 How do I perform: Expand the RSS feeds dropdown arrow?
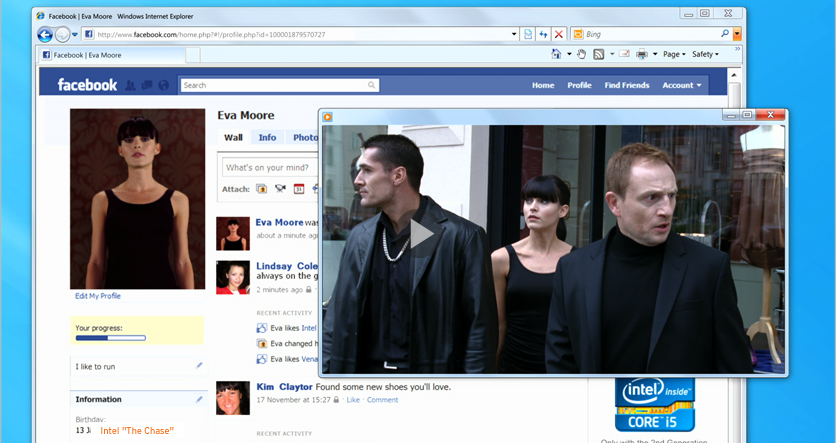coord(612,54)
